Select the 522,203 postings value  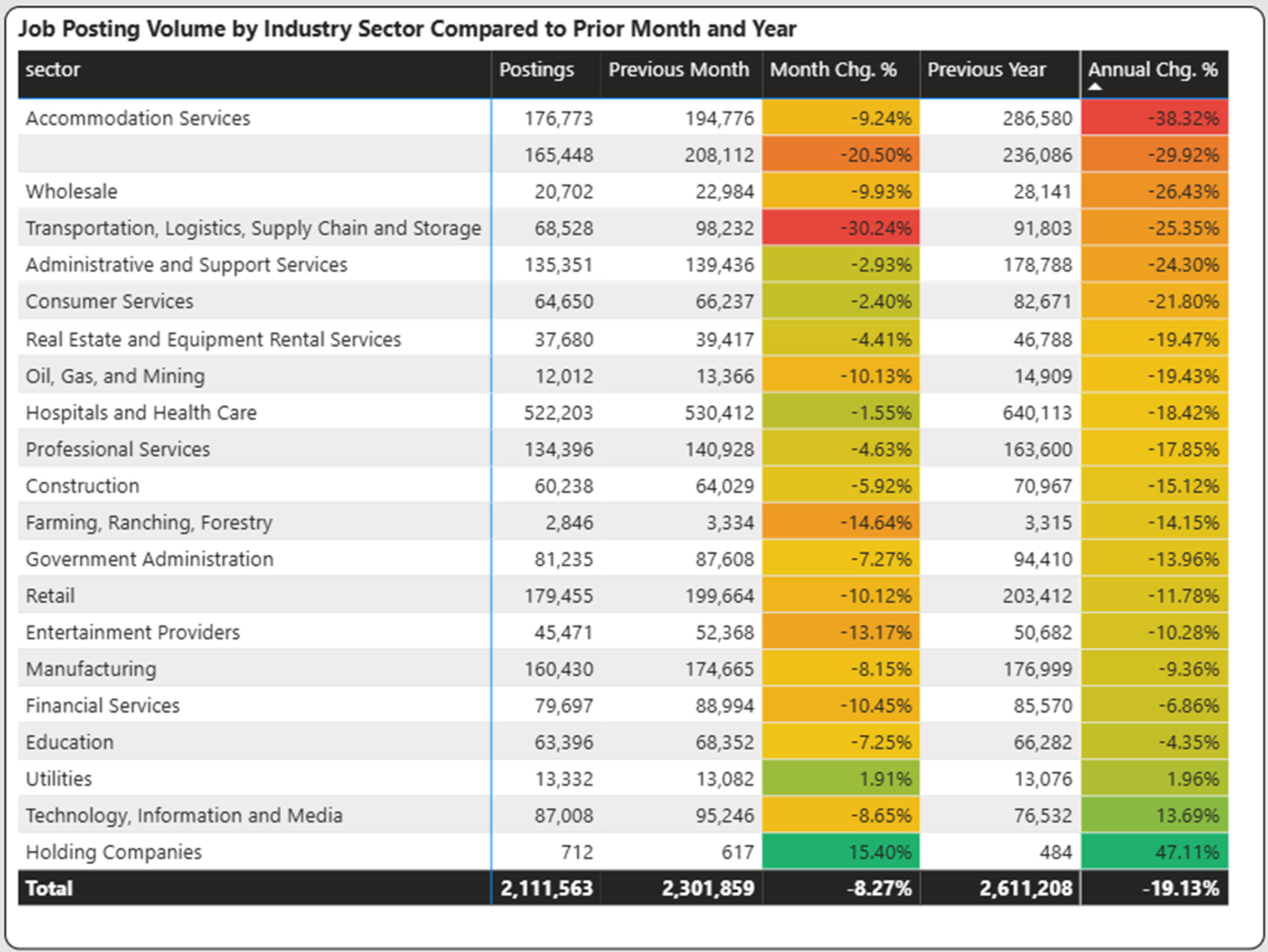click(558, 413)
